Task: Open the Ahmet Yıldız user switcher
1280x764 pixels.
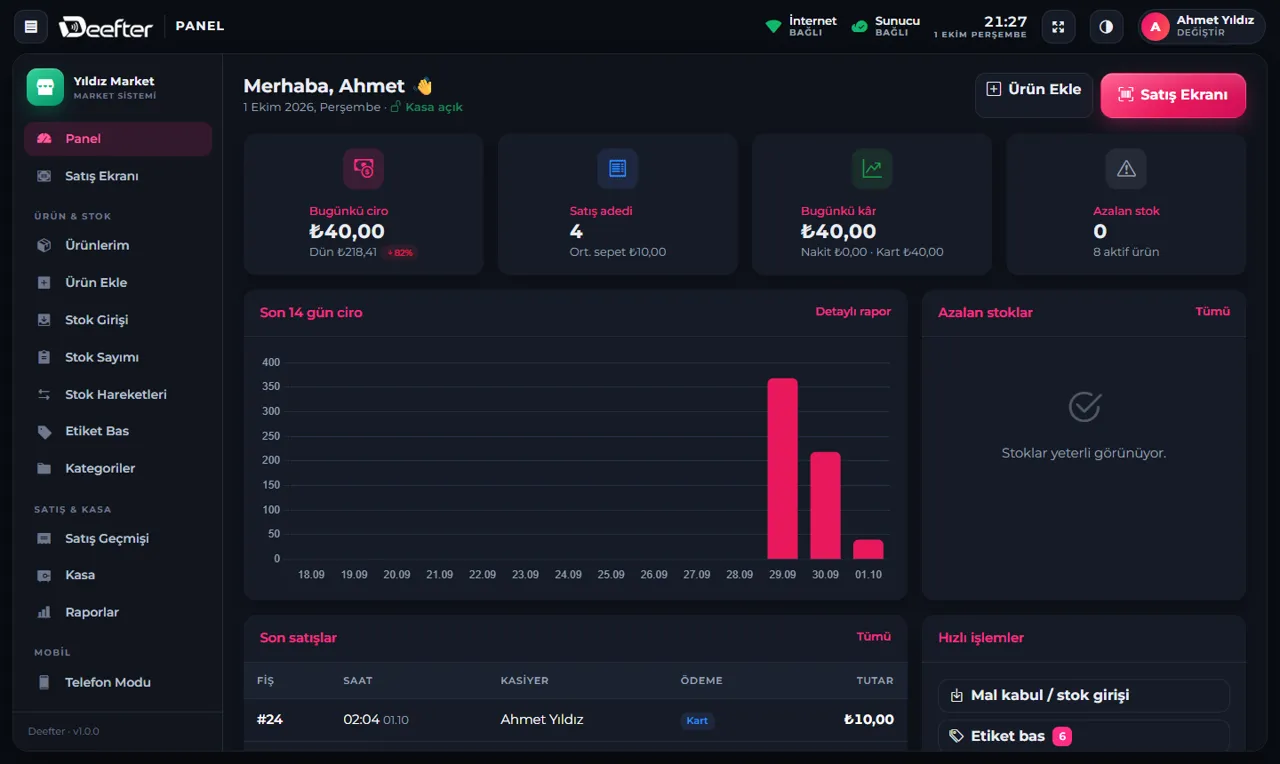Action: coord(1202,27)
